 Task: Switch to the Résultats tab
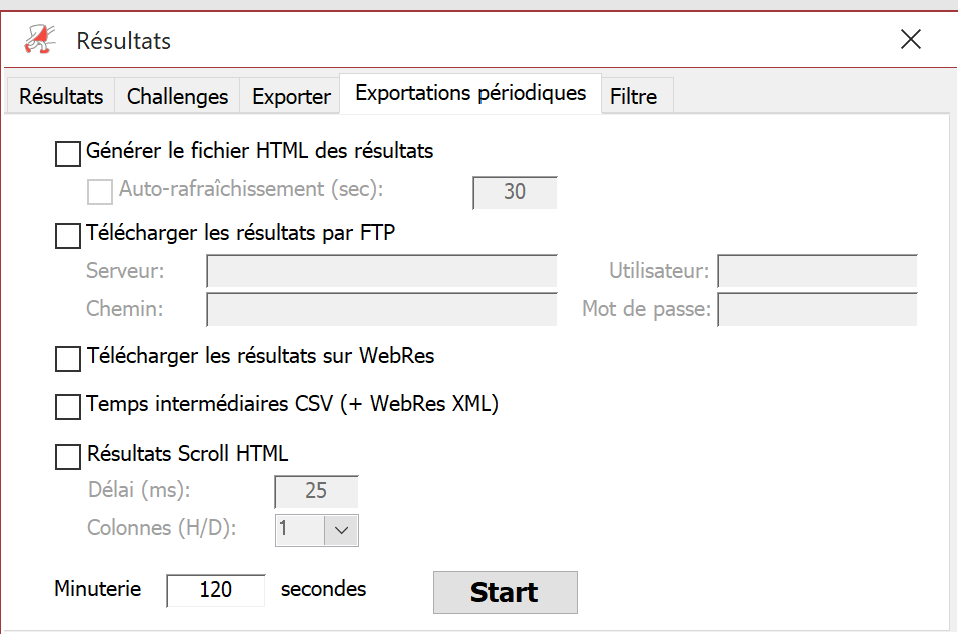pos(60,97)
